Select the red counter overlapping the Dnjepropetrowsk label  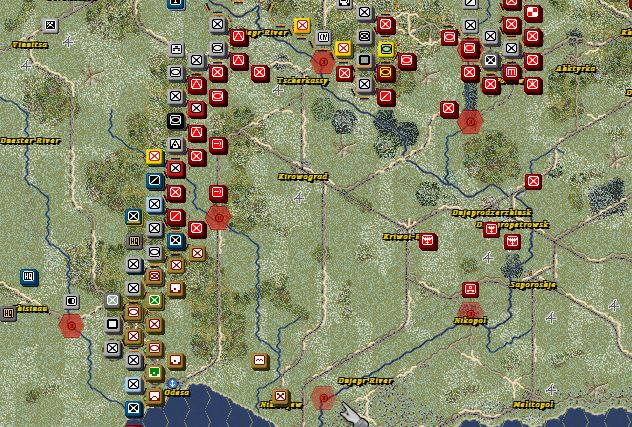pyautogui.click(x=491, y=229)
